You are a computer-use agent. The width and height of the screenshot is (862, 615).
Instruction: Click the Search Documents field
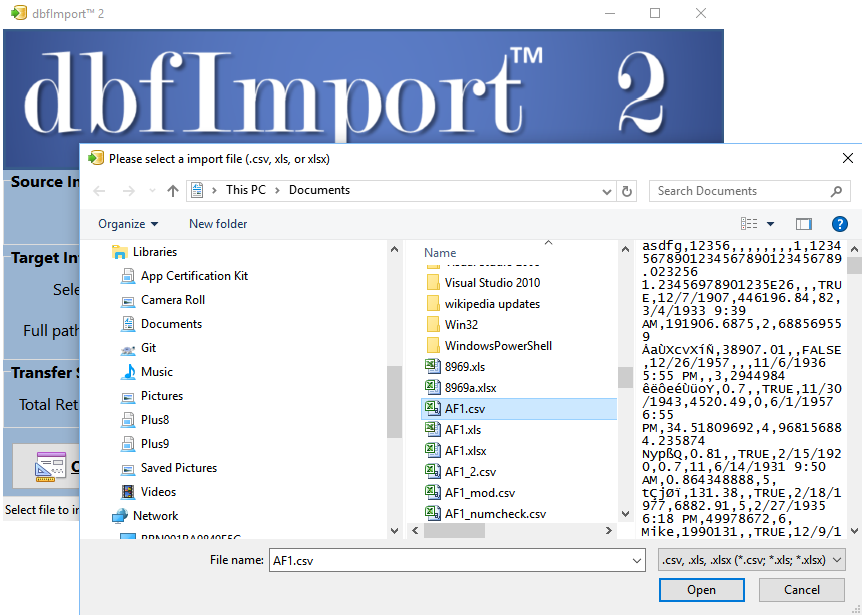[x=750, y=191]
